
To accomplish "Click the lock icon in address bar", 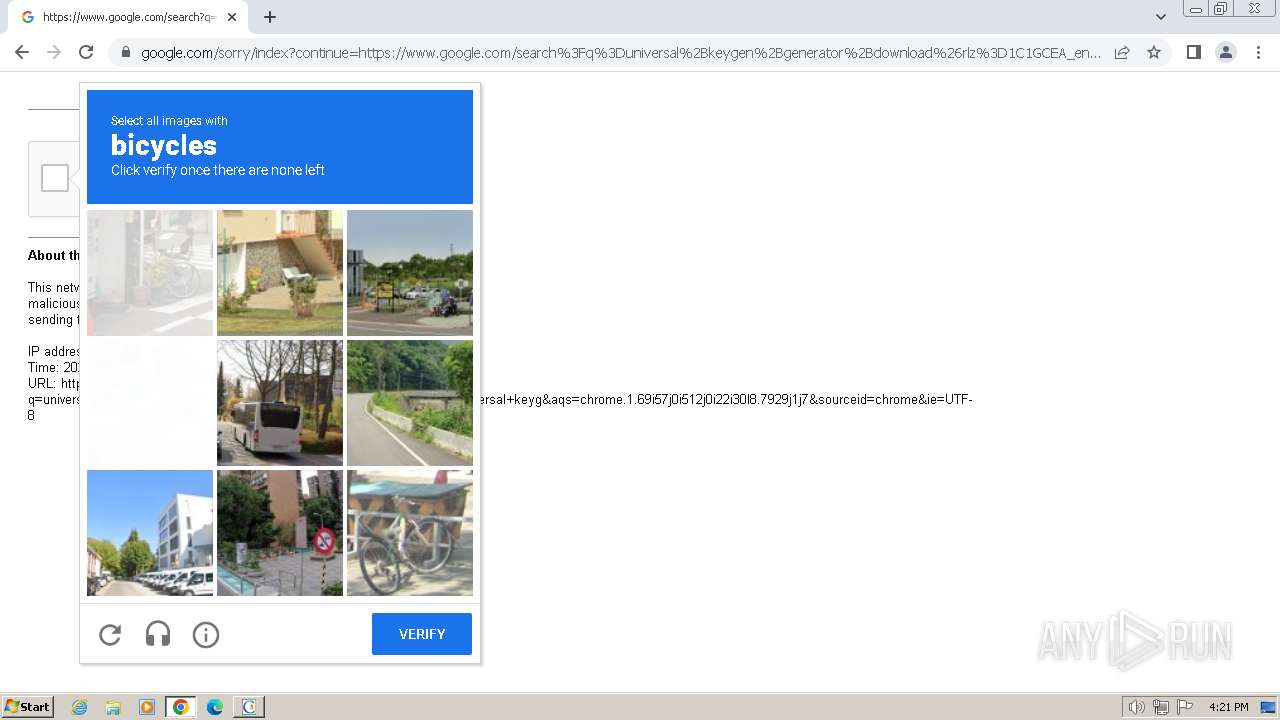I will 125,53.
